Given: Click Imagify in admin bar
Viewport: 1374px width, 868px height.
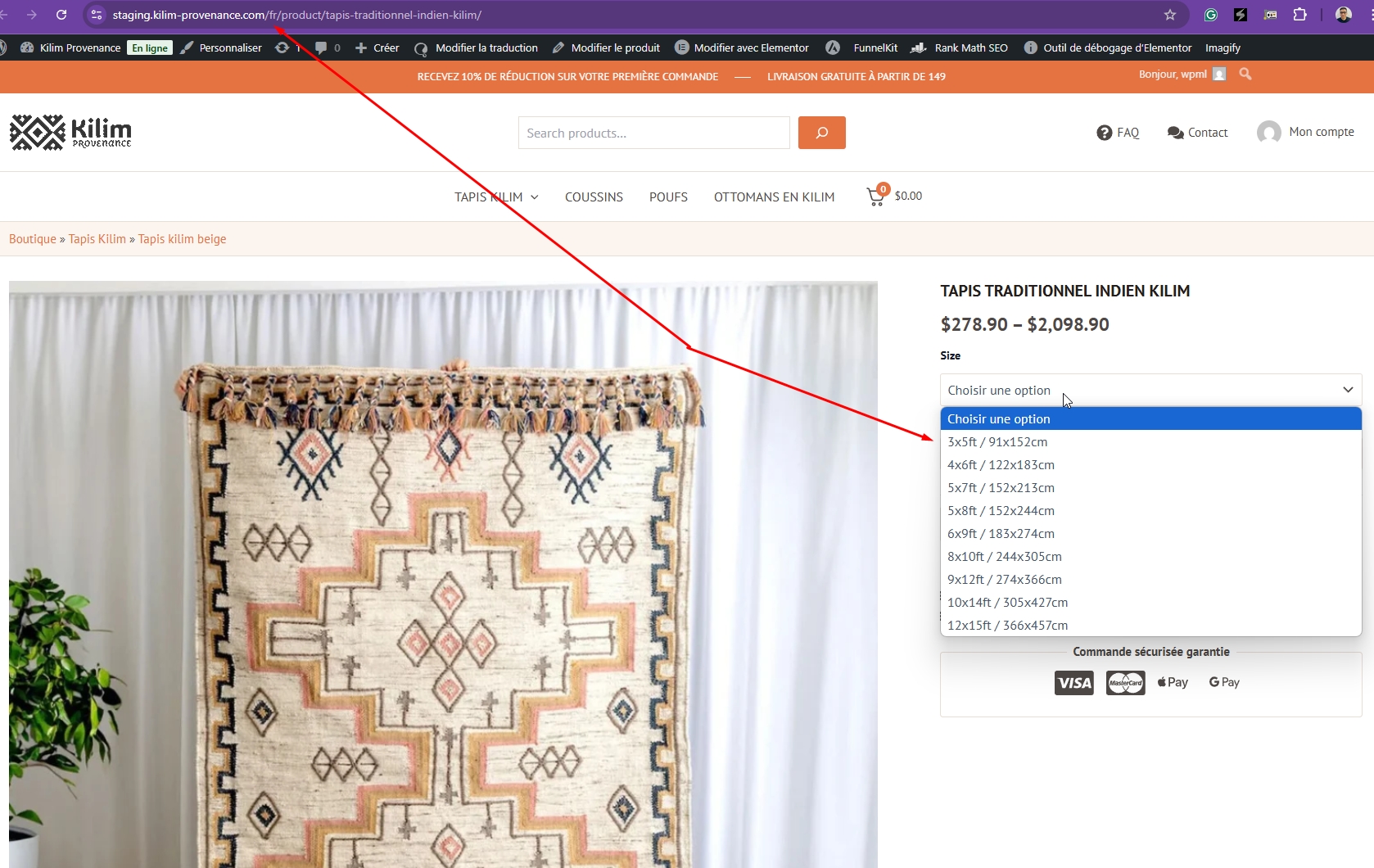Looking at the screenshot, I should tap(1223, 47).
